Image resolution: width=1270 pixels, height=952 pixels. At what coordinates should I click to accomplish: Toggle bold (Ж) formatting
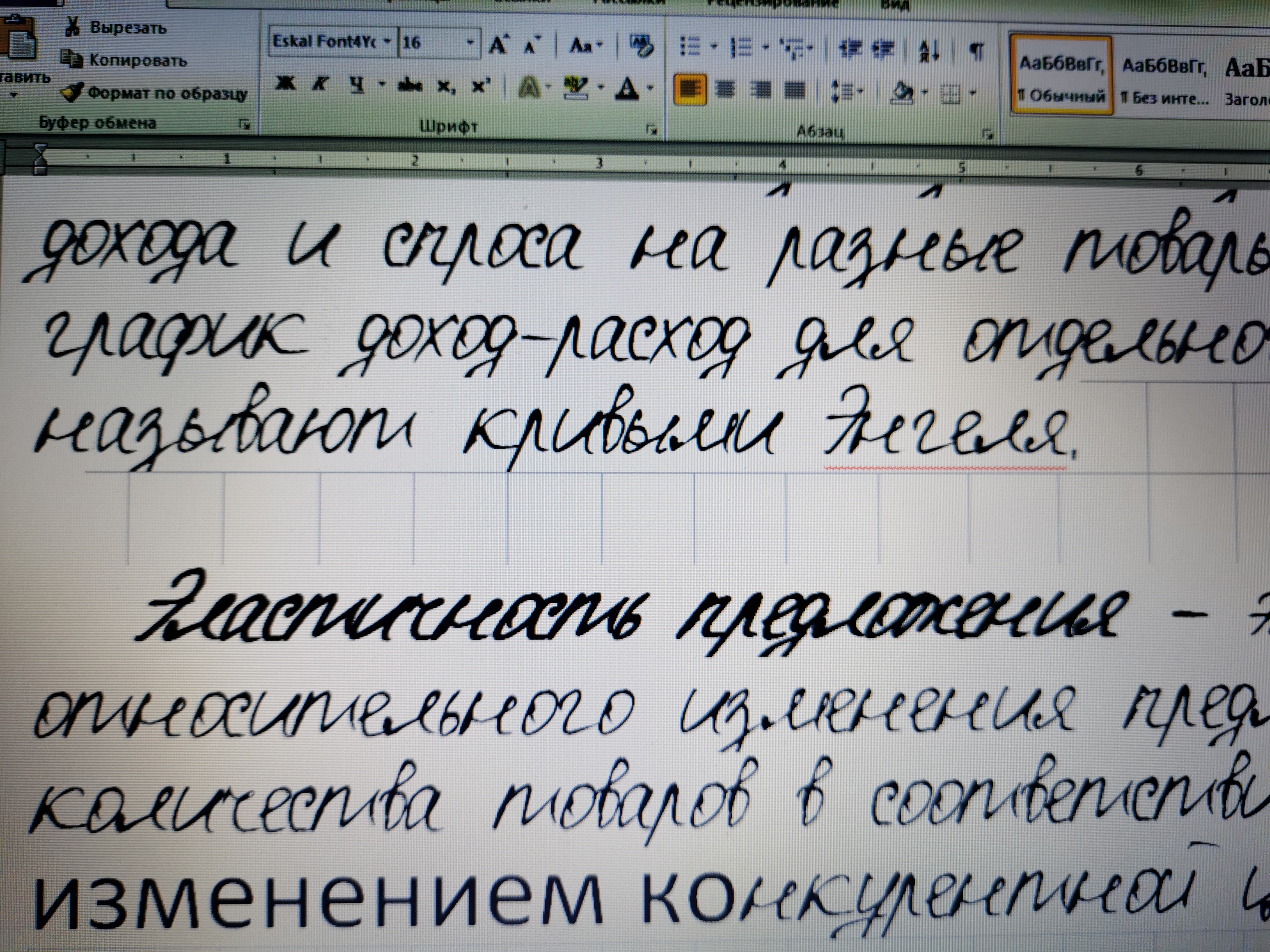click(x=285, y=84)
